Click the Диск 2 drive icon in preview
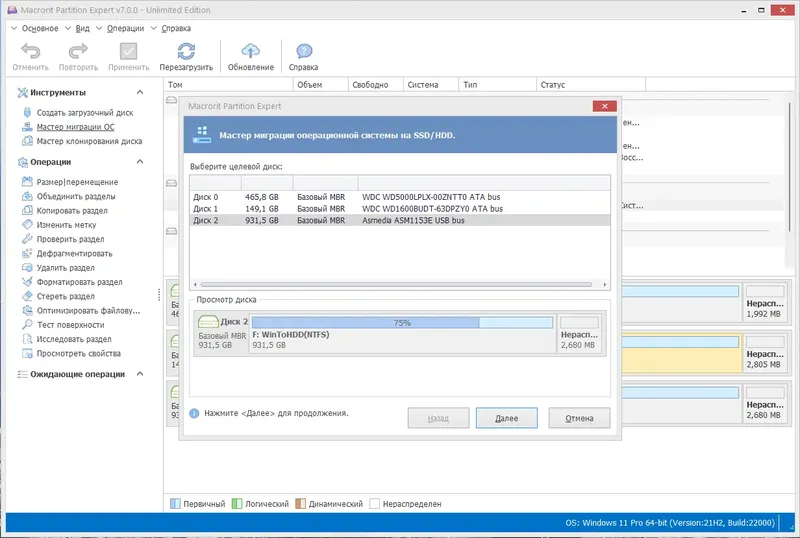This screenshot has height=538, width=800. (208, 322)
